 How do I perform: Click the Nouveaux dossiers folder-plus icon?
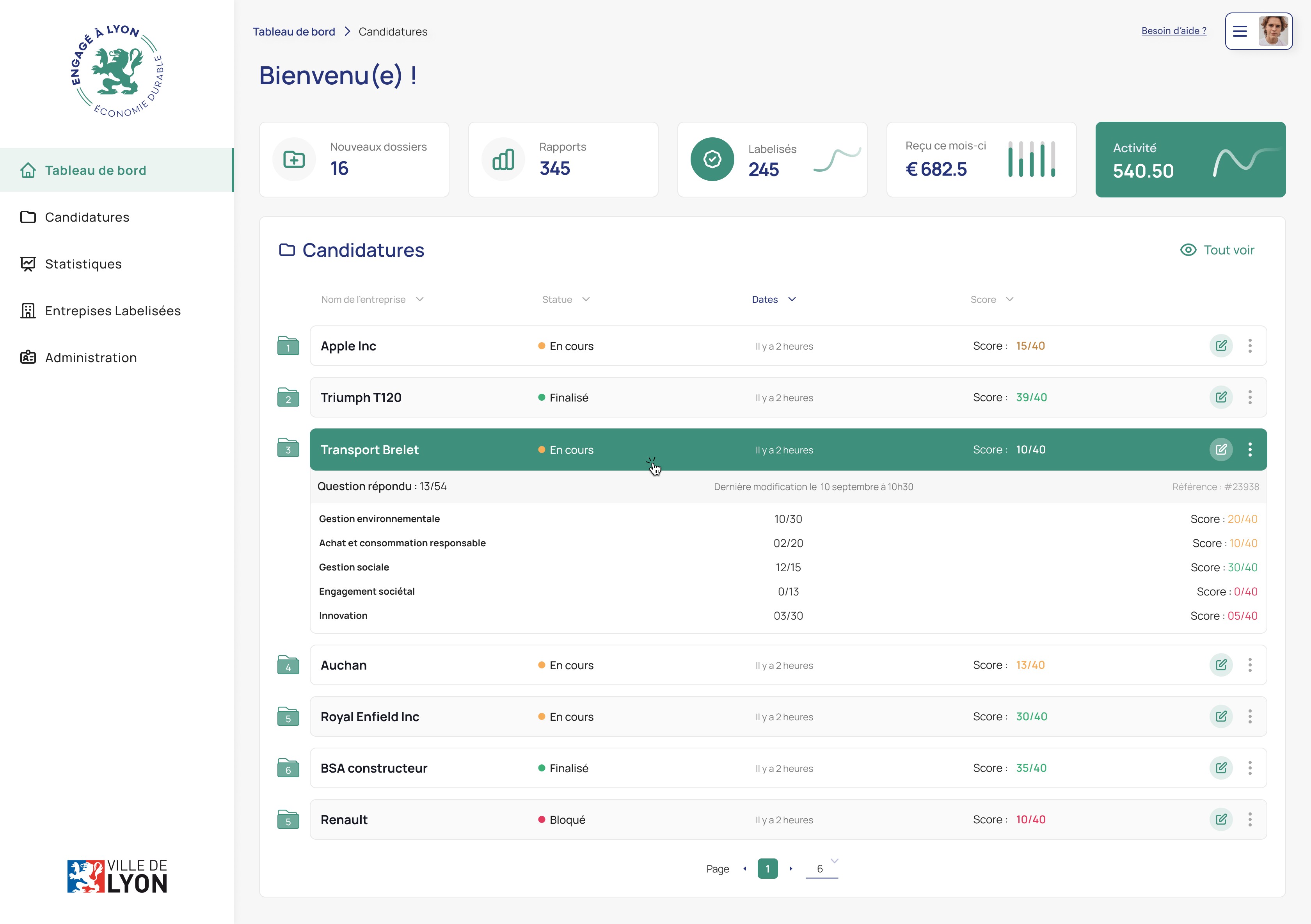pyautogui.click(x=294, y=159)
